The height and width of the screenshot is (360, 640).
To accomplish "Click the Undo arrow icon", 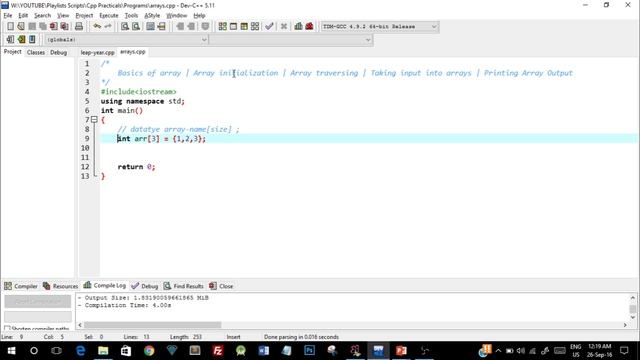I will point(97,27).
